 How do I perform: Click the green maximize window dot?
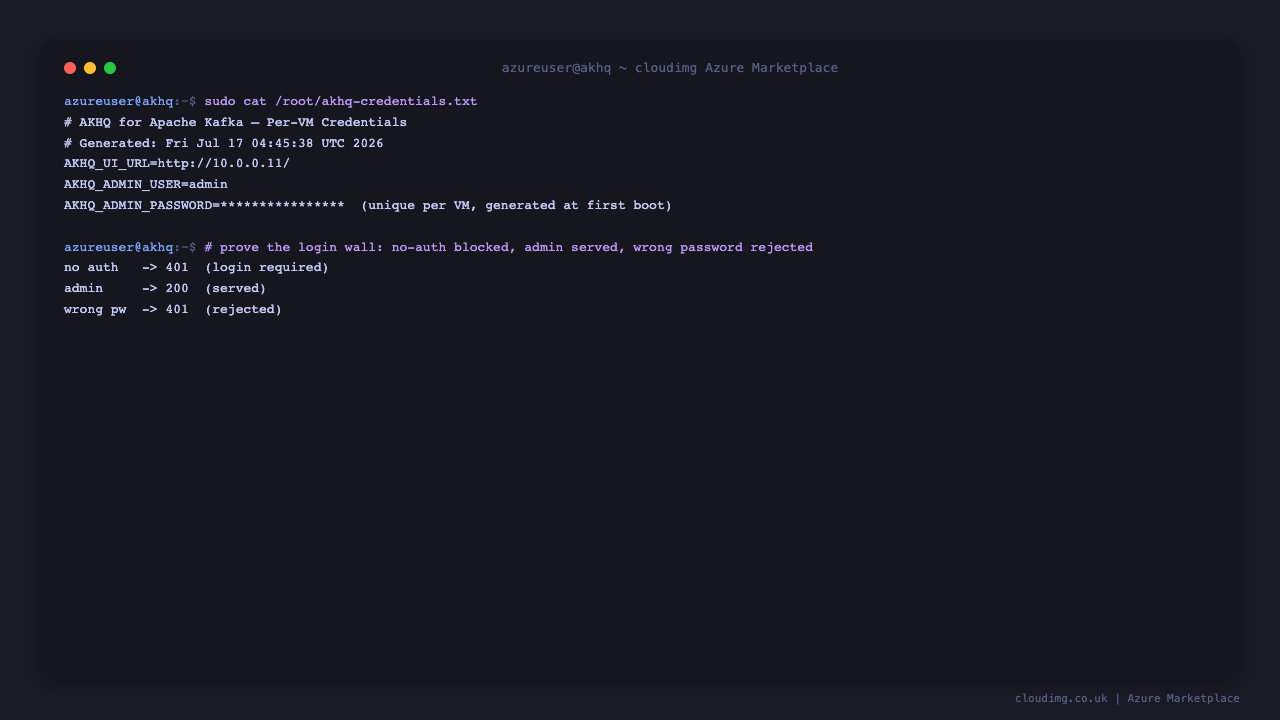point(110,68)
